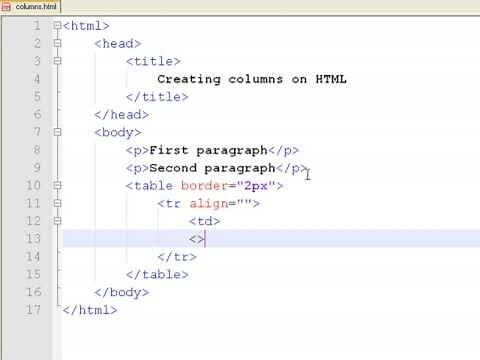Click the closing </head> tag
Viewport: 480px width, 360px height.
point(121,115)
